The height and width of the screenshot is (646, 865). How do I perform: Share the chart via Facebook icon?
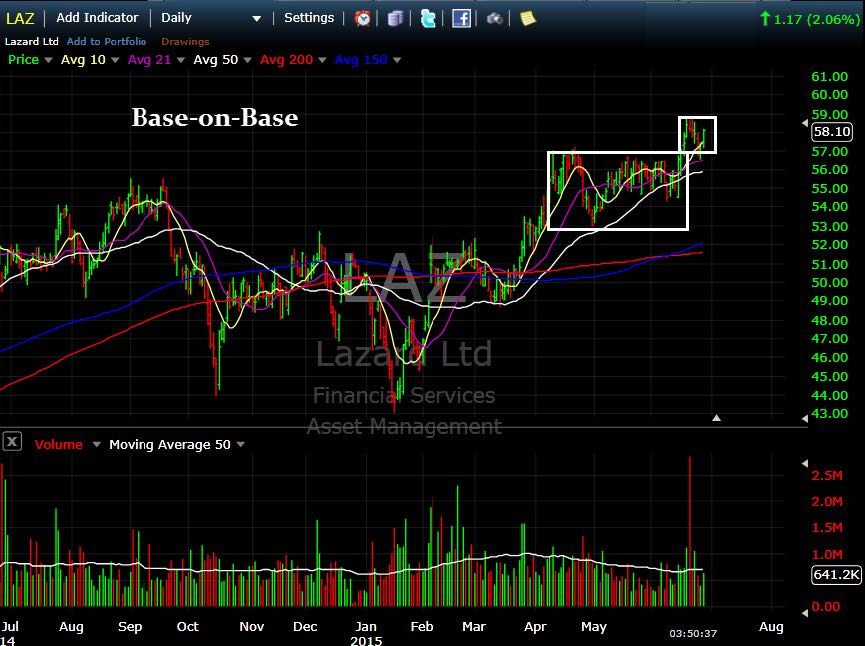[461, 19]
